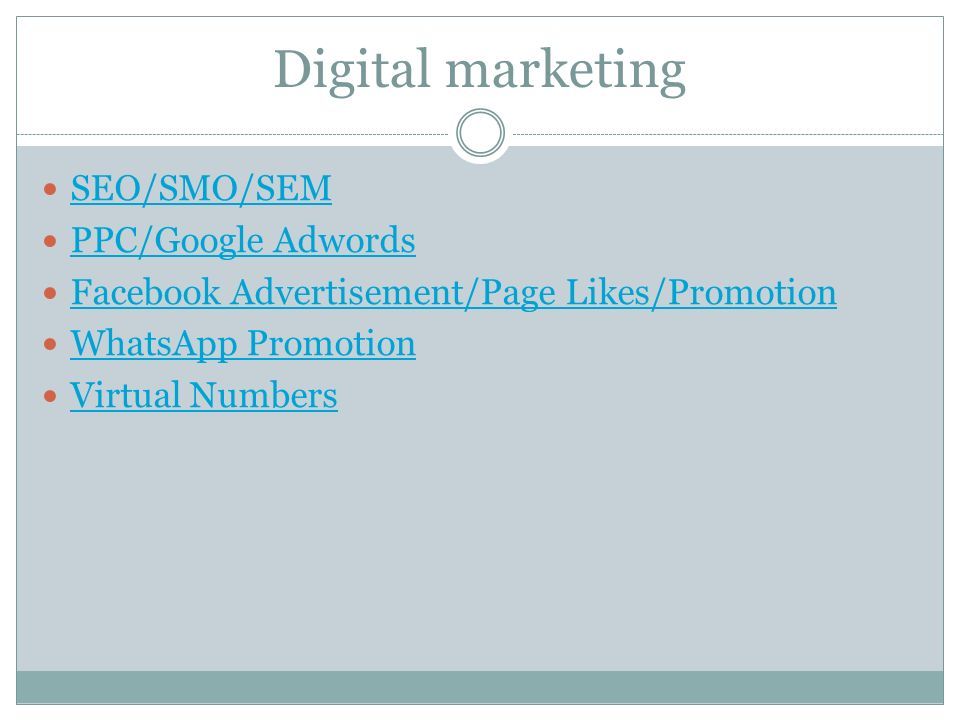The height and width of the screenshot is (720, 960).
Task: Click the orange bullet beside SEO/SMO/SEM
Action: [x=50, y=189]
